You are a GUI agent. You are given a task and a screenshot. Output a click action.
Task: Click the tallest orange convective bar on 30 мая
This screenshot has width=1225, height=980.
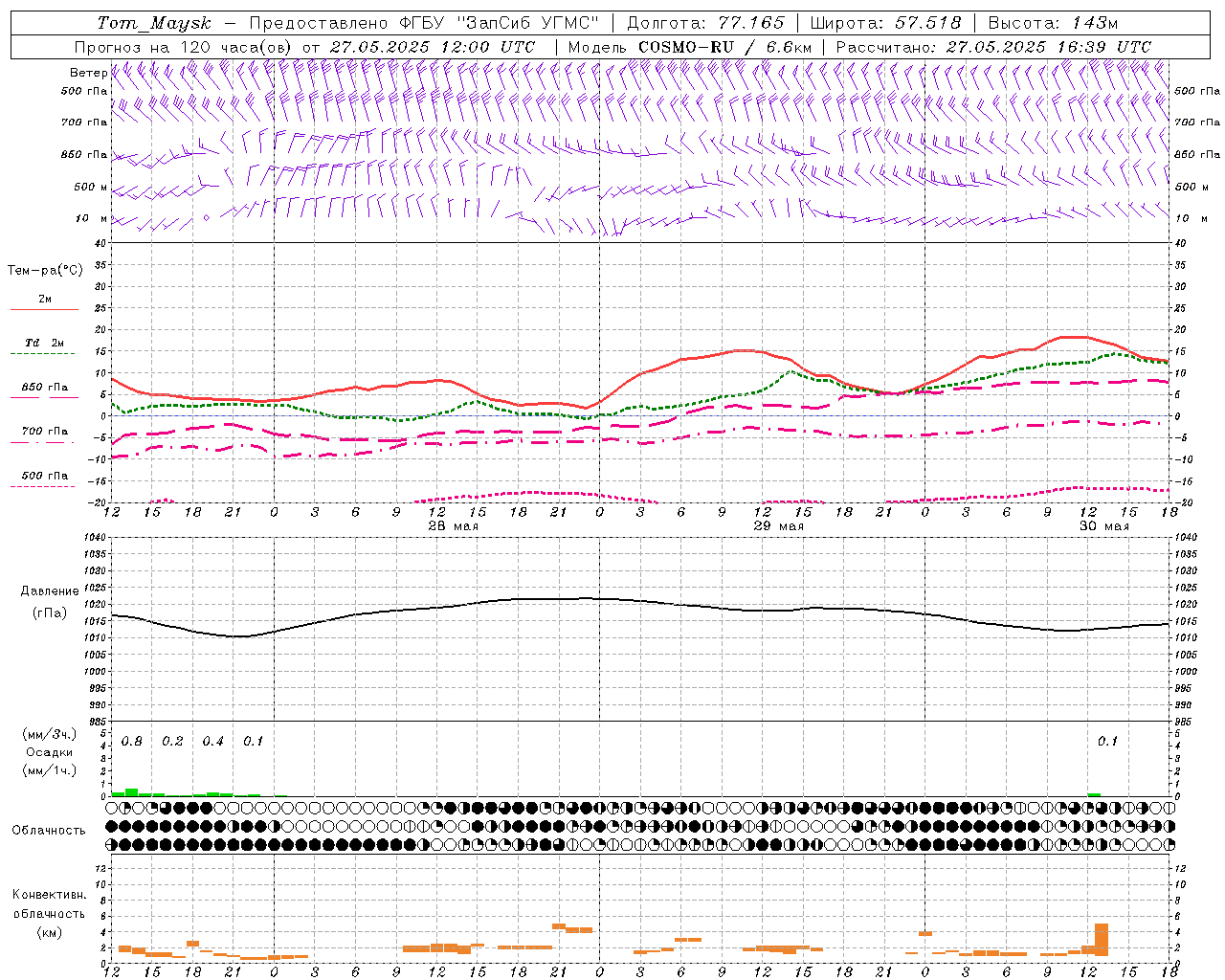coord(1102,940)
